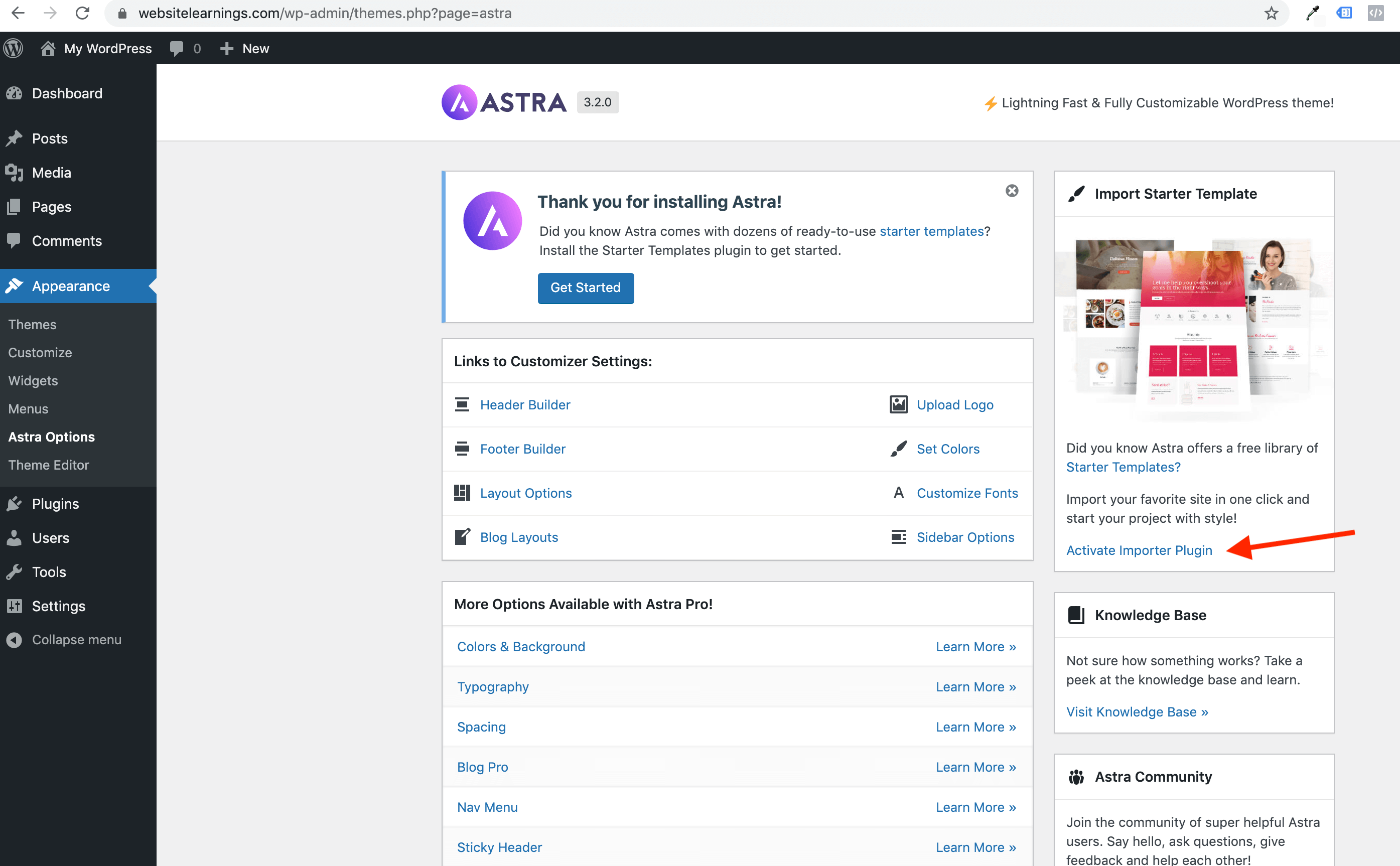Open the Blog Layouts link
Viewport: 1400px width, 866px height.
pos(519,537)
